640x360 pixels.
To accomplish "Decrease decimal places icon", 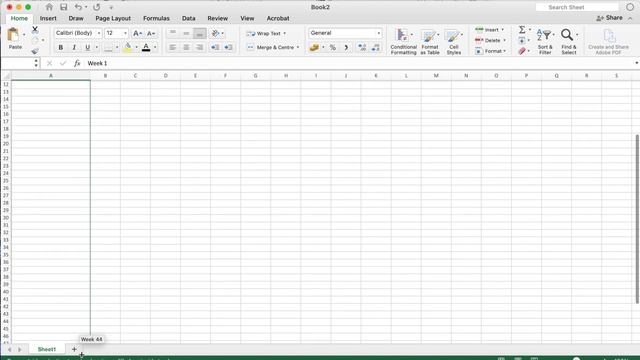I will click(x=376, y=47).
